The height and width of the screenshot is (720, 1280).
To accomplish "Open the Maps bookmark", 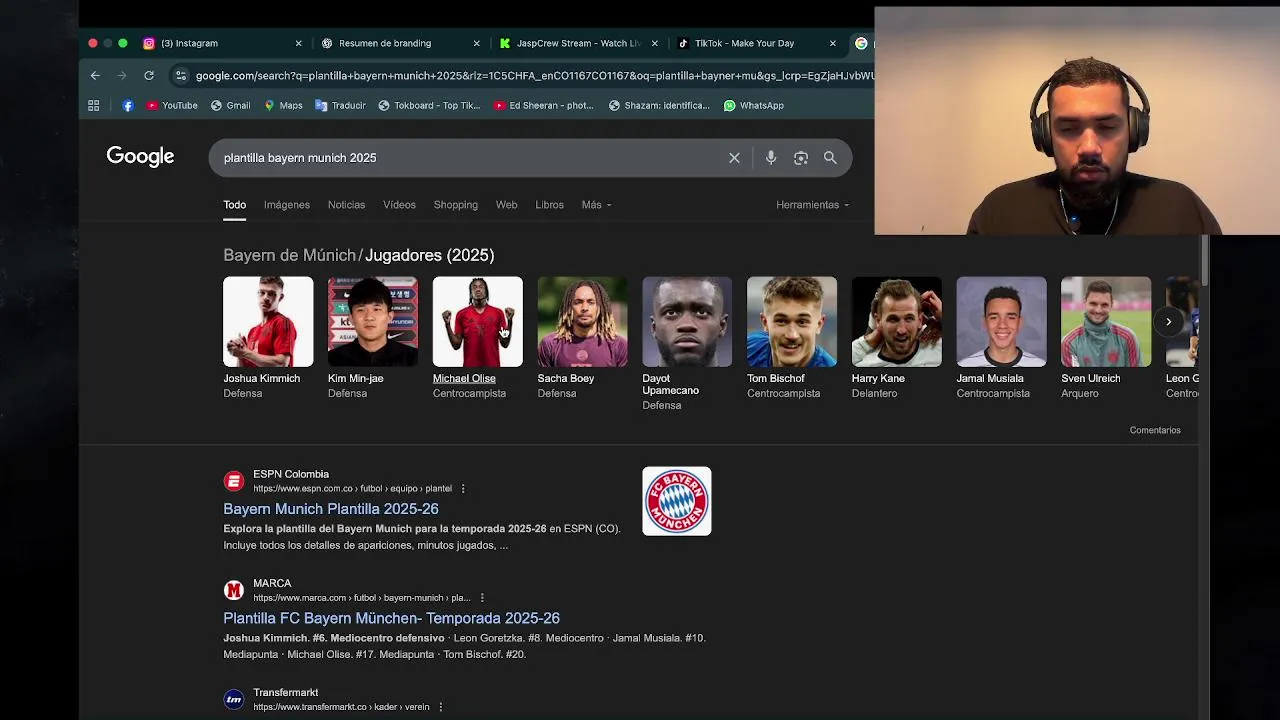I will (x=283, y=105).
